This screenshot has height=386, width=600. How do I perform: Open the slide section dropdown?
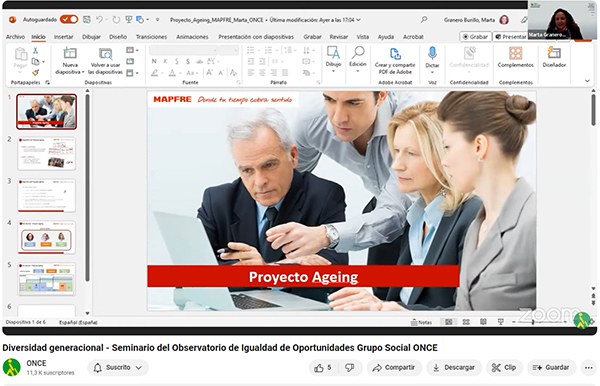pyautogui.click(x=132, y=73)
